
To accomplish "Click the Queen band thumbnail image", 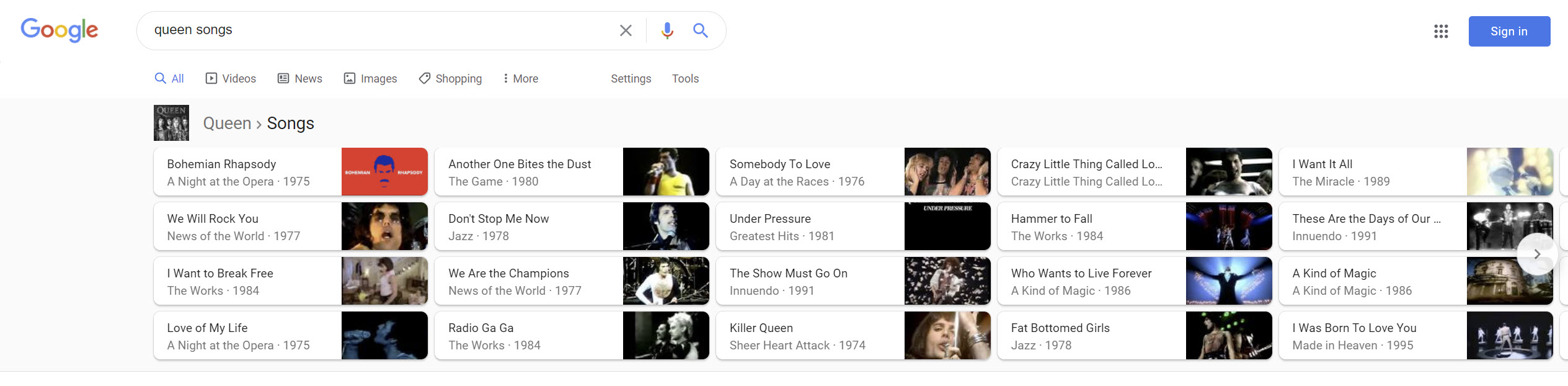I will pyautogui.click(x=171, y=123).
